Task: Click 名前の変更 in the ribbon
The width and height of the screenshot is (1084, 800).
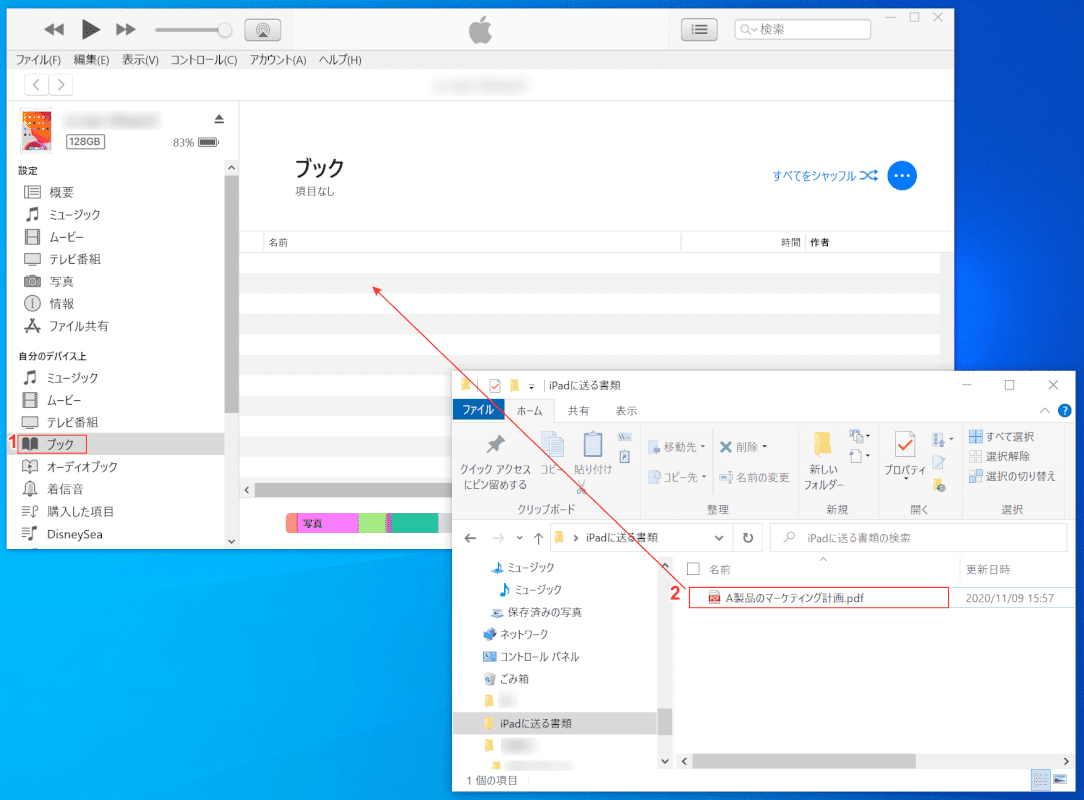Action: click(x=754, y=477)
